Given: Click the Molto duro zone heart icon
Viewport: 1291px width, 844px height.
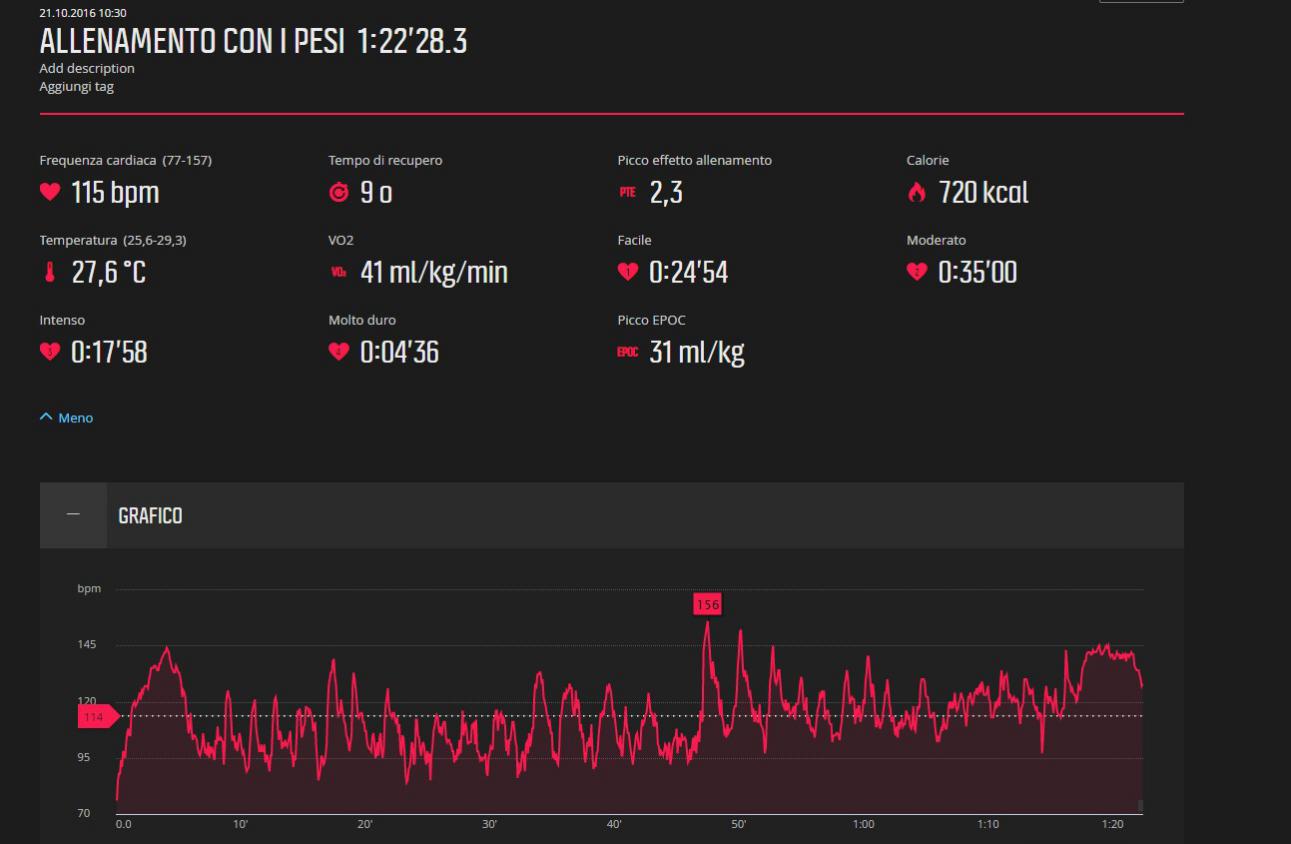Looking at the screenshot, I should click(338, 352).
